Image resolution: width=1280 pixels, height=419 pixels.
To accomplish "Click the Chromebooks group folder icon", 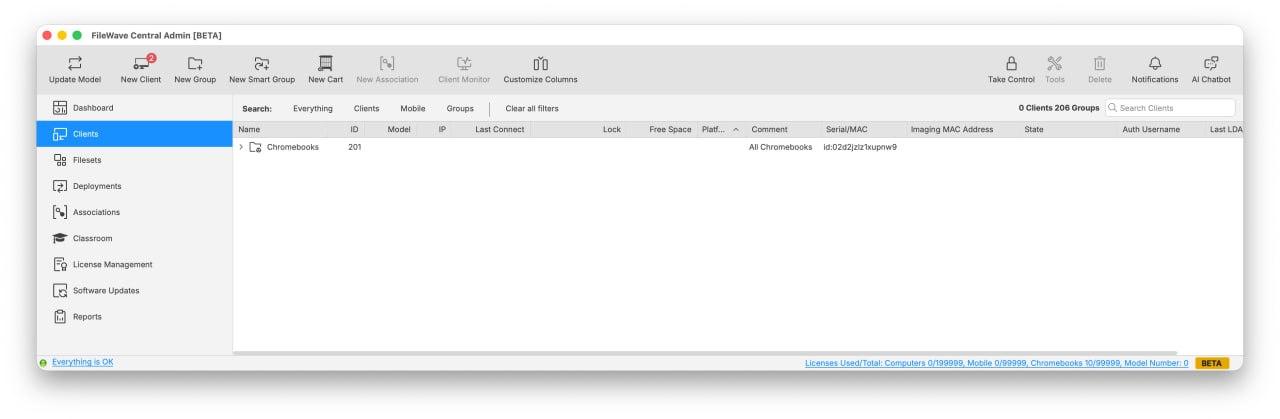I will pos(255,147).
